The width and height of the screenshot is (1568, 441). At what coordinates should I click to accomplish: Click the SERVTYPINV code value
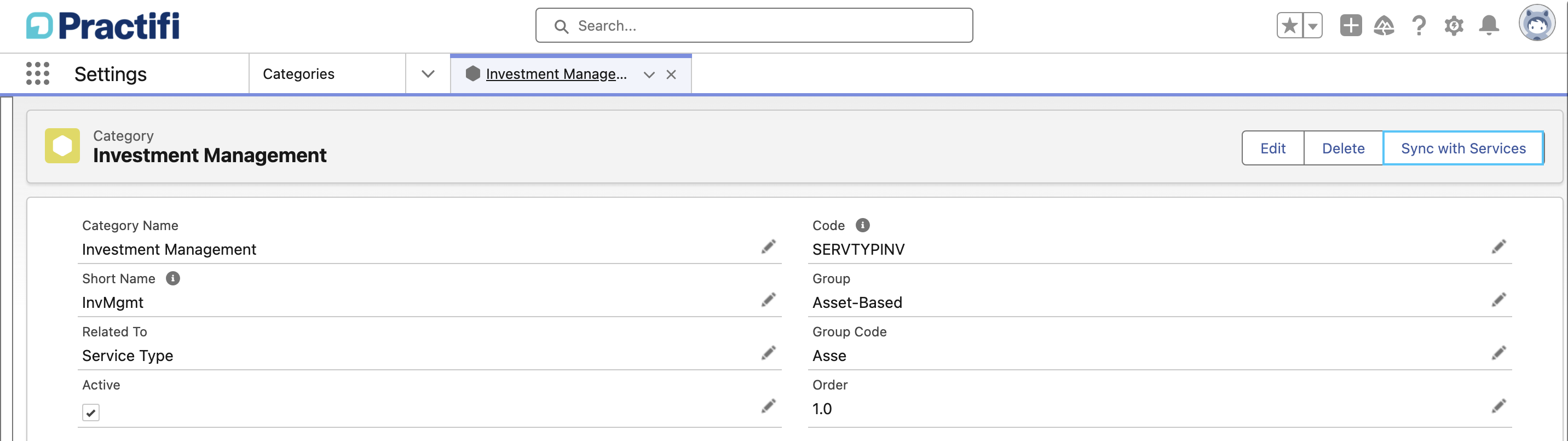coord(858,249)
